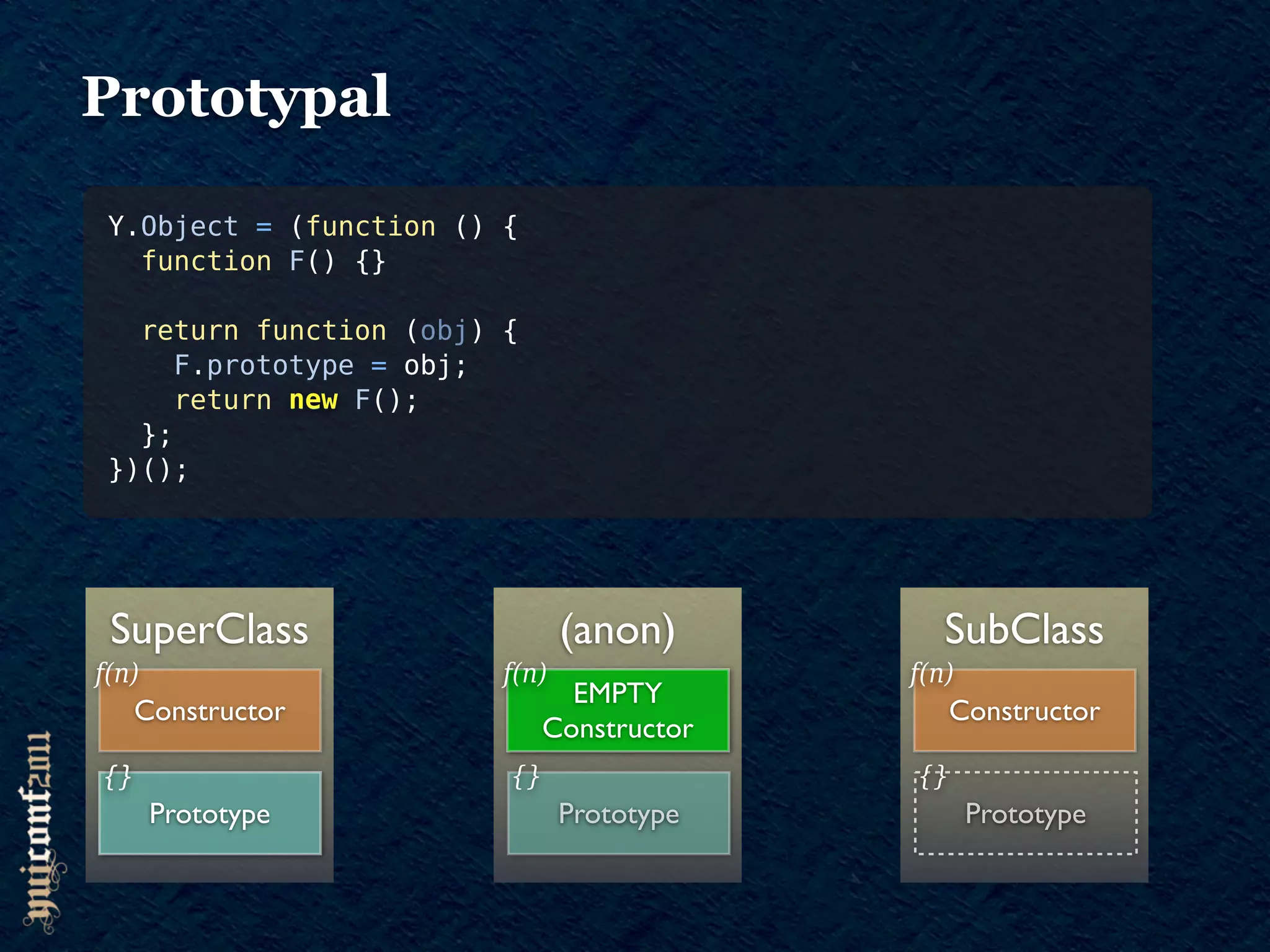Click the code line 'Y.Object = (function () {'
The image size is (1270, 952).
tap(313, 227)
